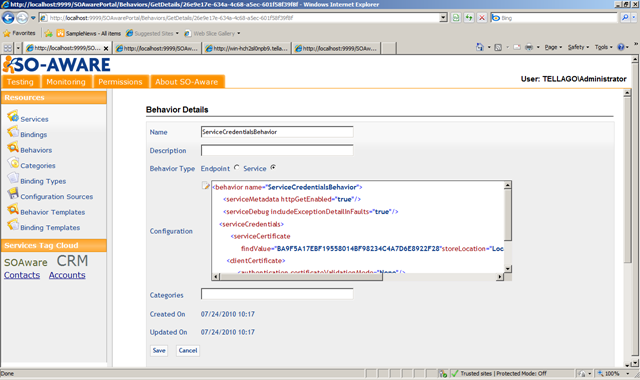
Task: Open the Safety menu dropdown
Action: click(x=578, y=47)
